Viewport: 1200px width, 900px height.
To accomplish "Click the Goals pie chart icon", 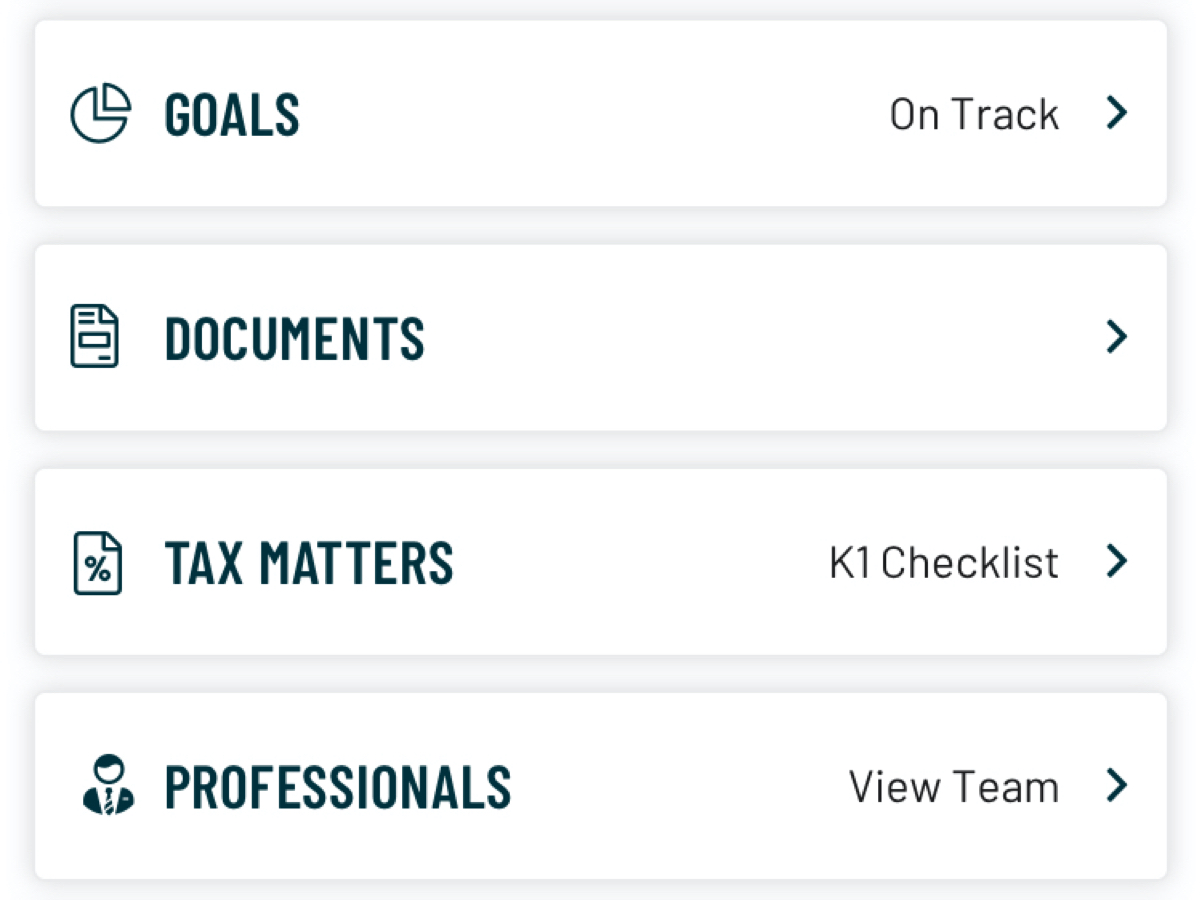I will pyautogui.click(x=100, y=113).
